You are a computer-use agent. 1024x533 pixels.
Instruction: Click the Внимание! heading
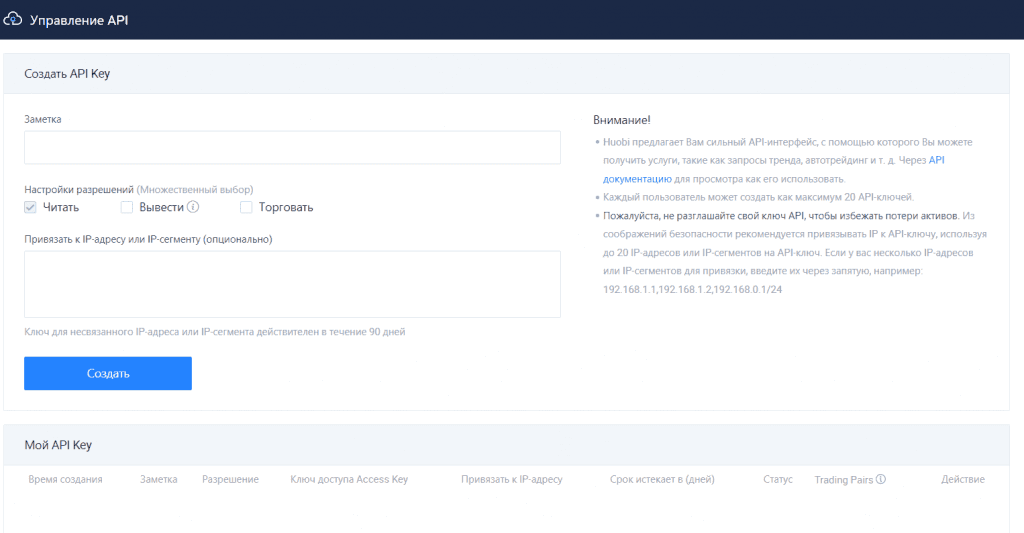[x=622, y=120]
